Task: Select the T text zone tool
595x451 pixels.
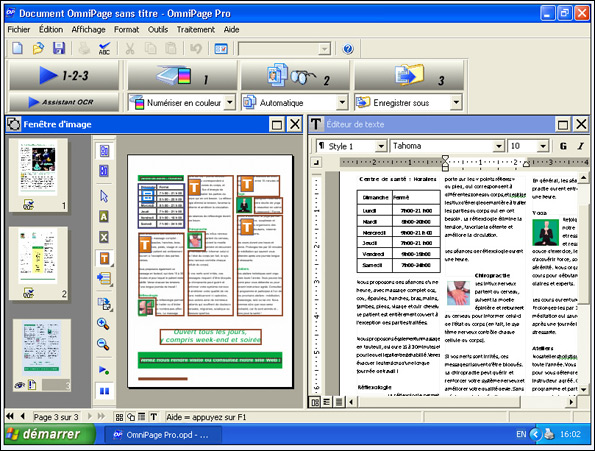Action: pos(104,258)
